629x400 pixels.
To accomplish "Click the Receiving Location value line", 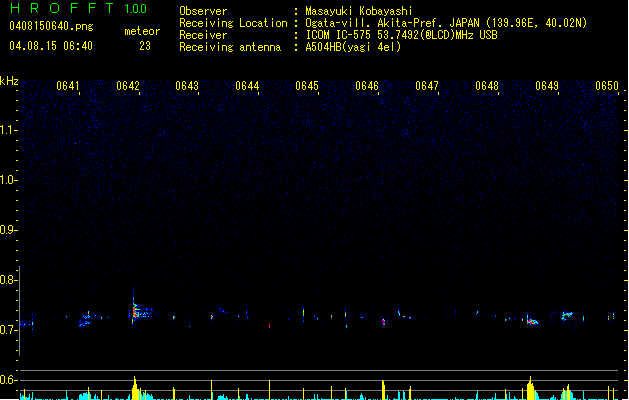I will pos(446,23).
